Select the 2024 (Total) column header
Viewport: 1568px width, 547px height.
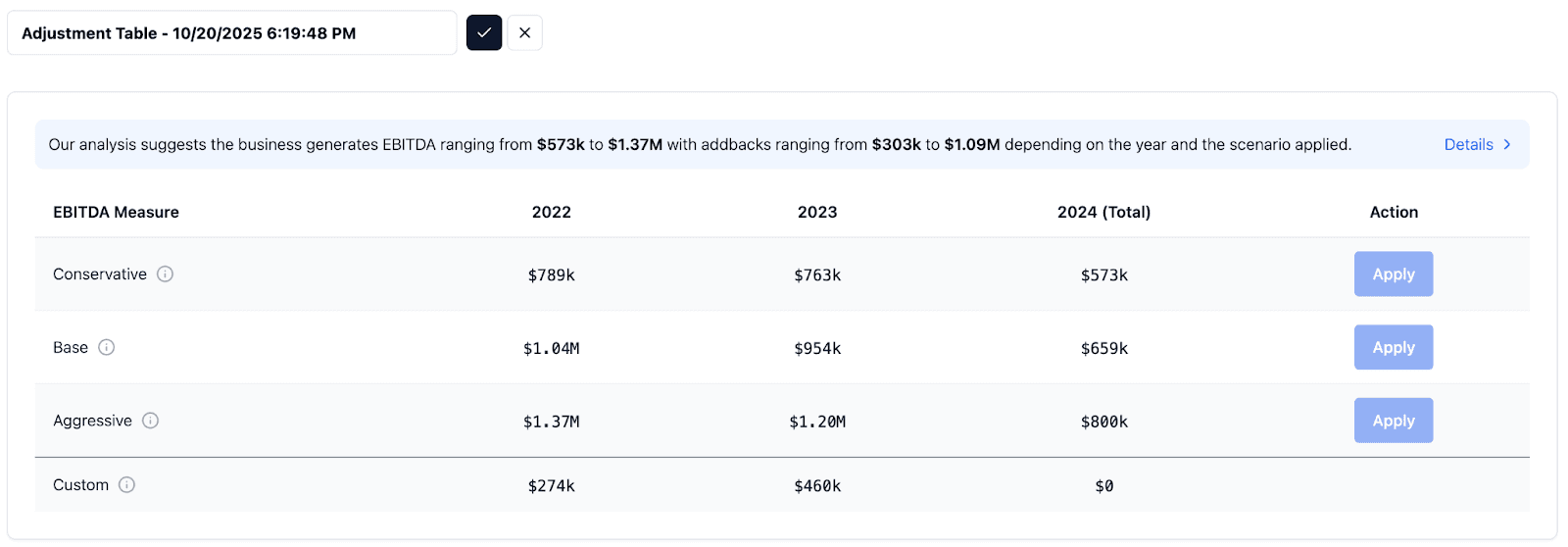coord(1104,212)
